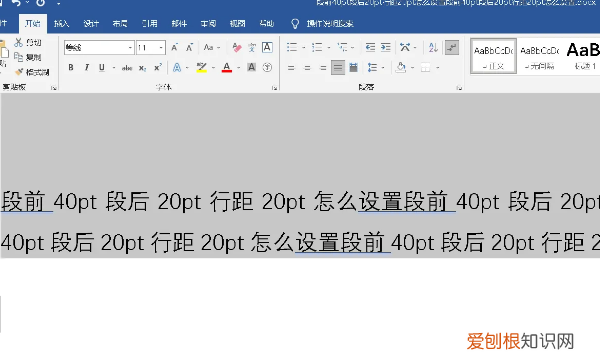Apply strikethrough abc formatting
The height and width of the screenshot is (360, 600).
tap(127, 68)
